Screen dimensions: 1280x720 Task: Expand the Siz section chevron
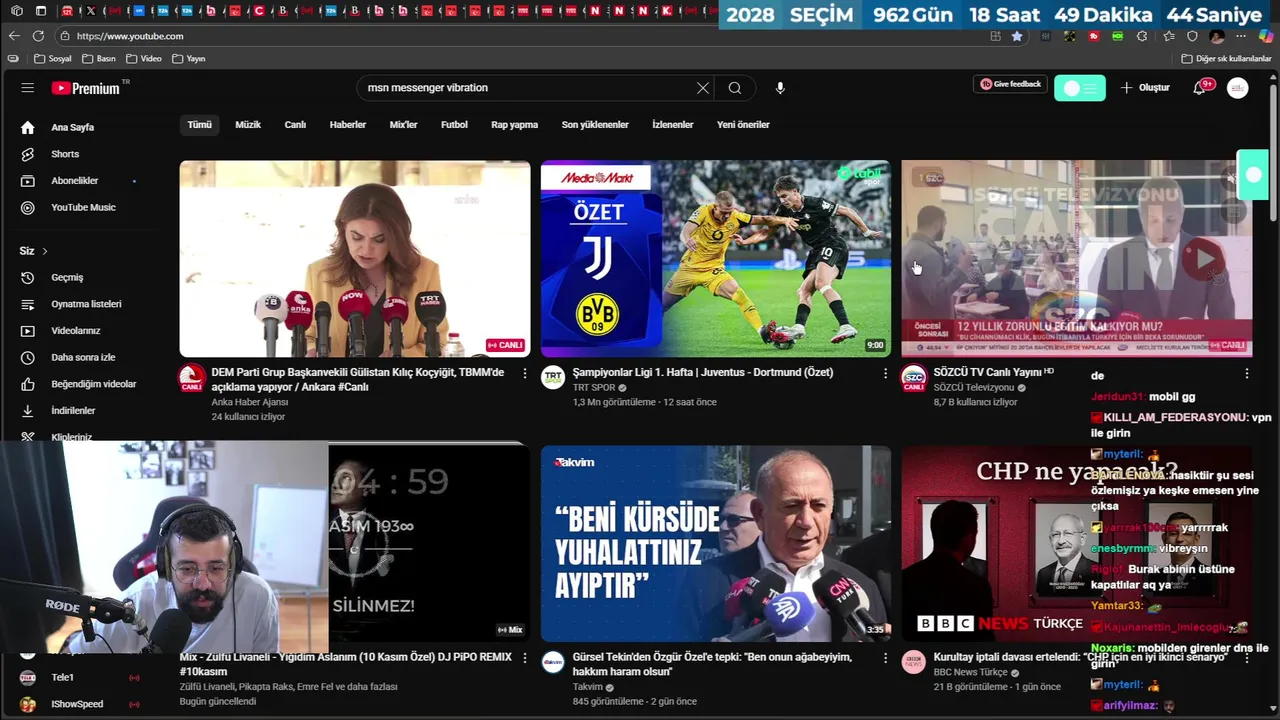44,251
